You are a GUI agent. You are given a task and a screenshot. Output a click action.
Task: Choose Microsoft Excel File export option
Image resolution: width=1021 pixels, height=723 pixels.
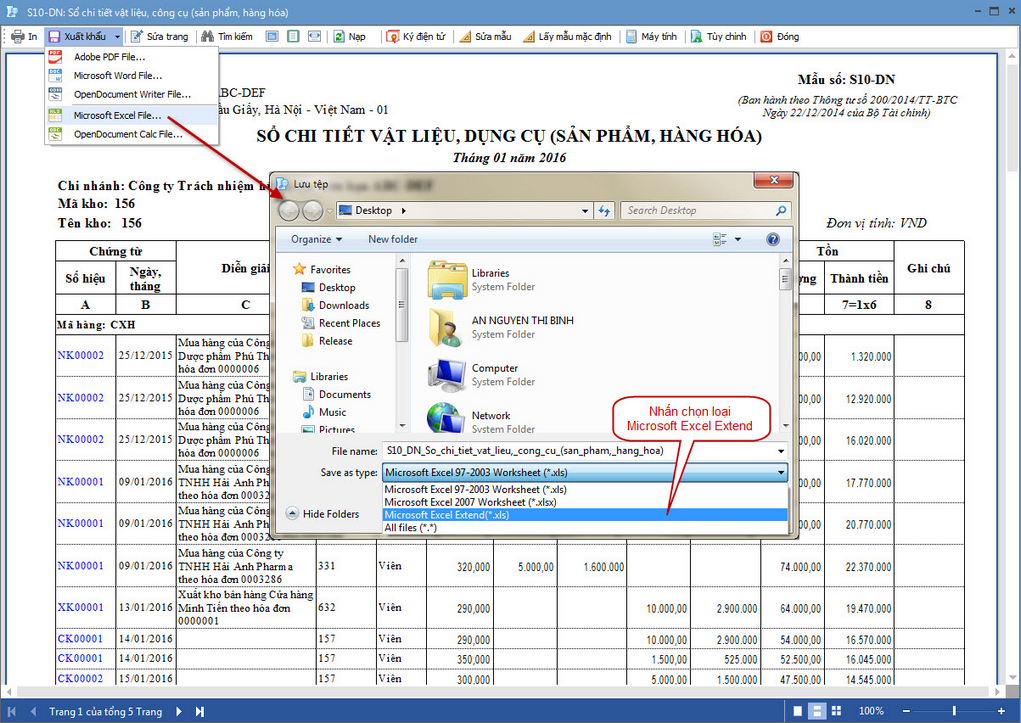click(x=132, y=115)
